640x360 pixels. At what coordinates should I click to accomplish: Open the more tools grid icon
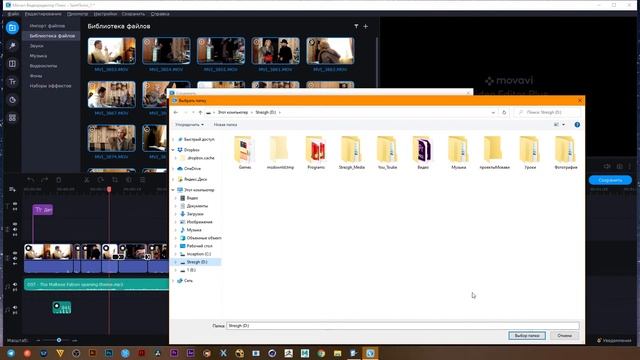click(x=12, y=118)
